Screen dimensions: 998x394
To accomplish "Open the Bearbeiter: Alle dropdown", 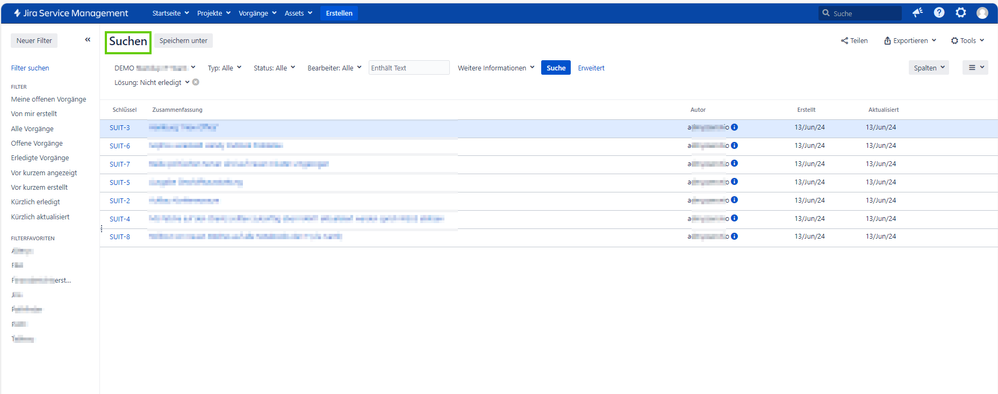I will tap(334, 67).
